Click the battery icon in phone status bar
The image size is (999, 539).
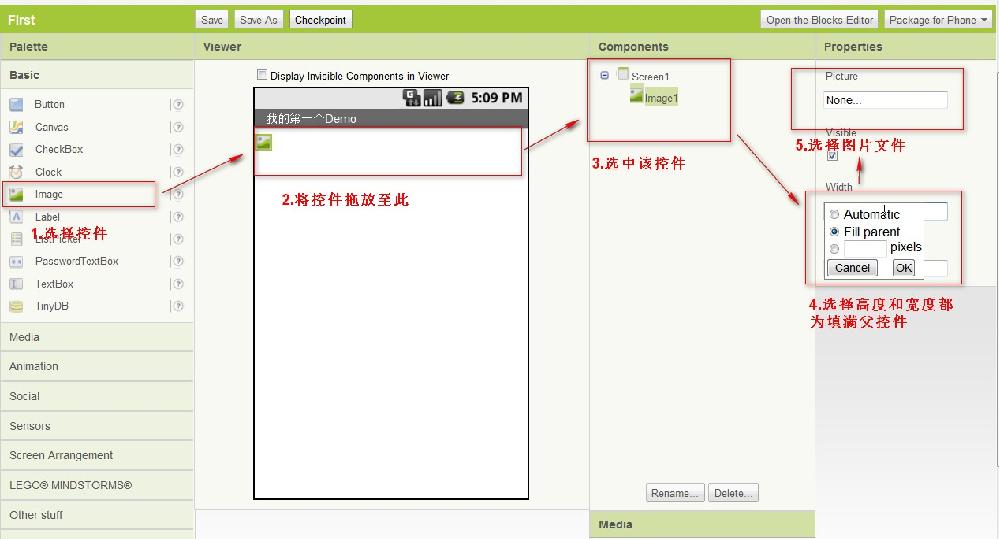pos(455,97)
